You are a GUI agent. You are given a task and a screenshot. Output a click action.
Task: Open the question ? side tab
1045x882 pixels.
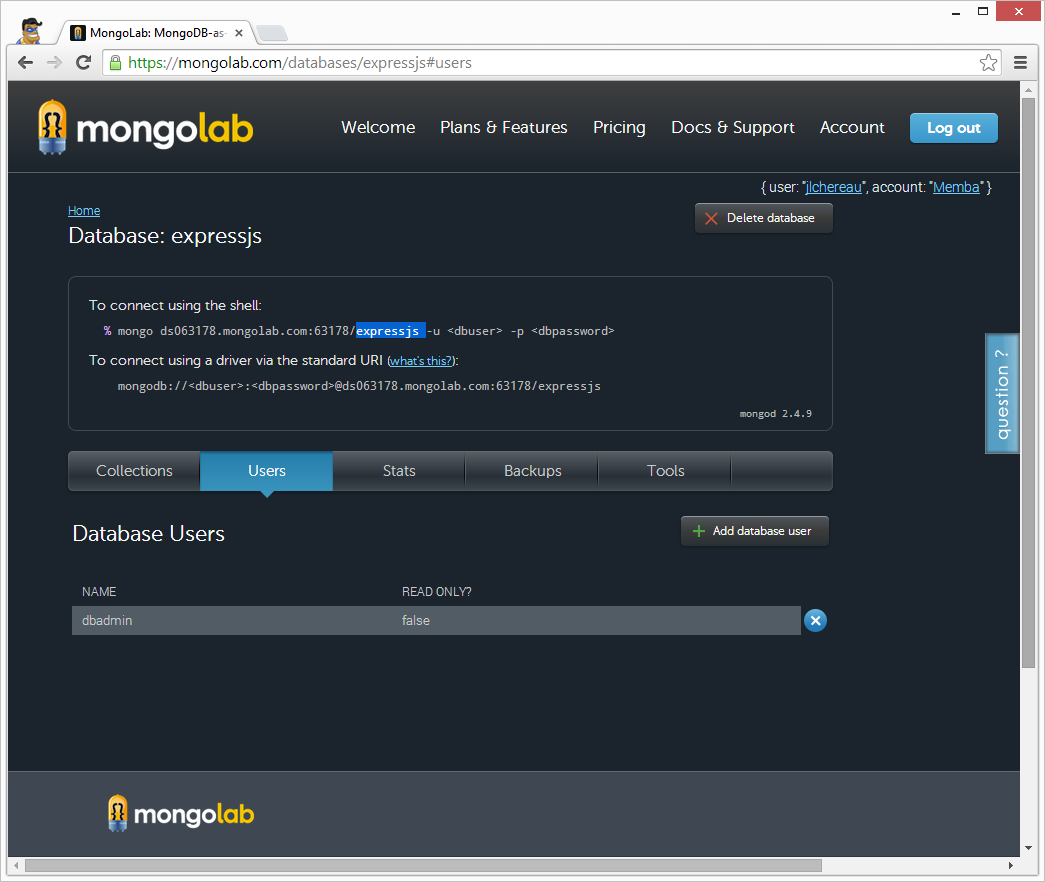pos(1002,394)
